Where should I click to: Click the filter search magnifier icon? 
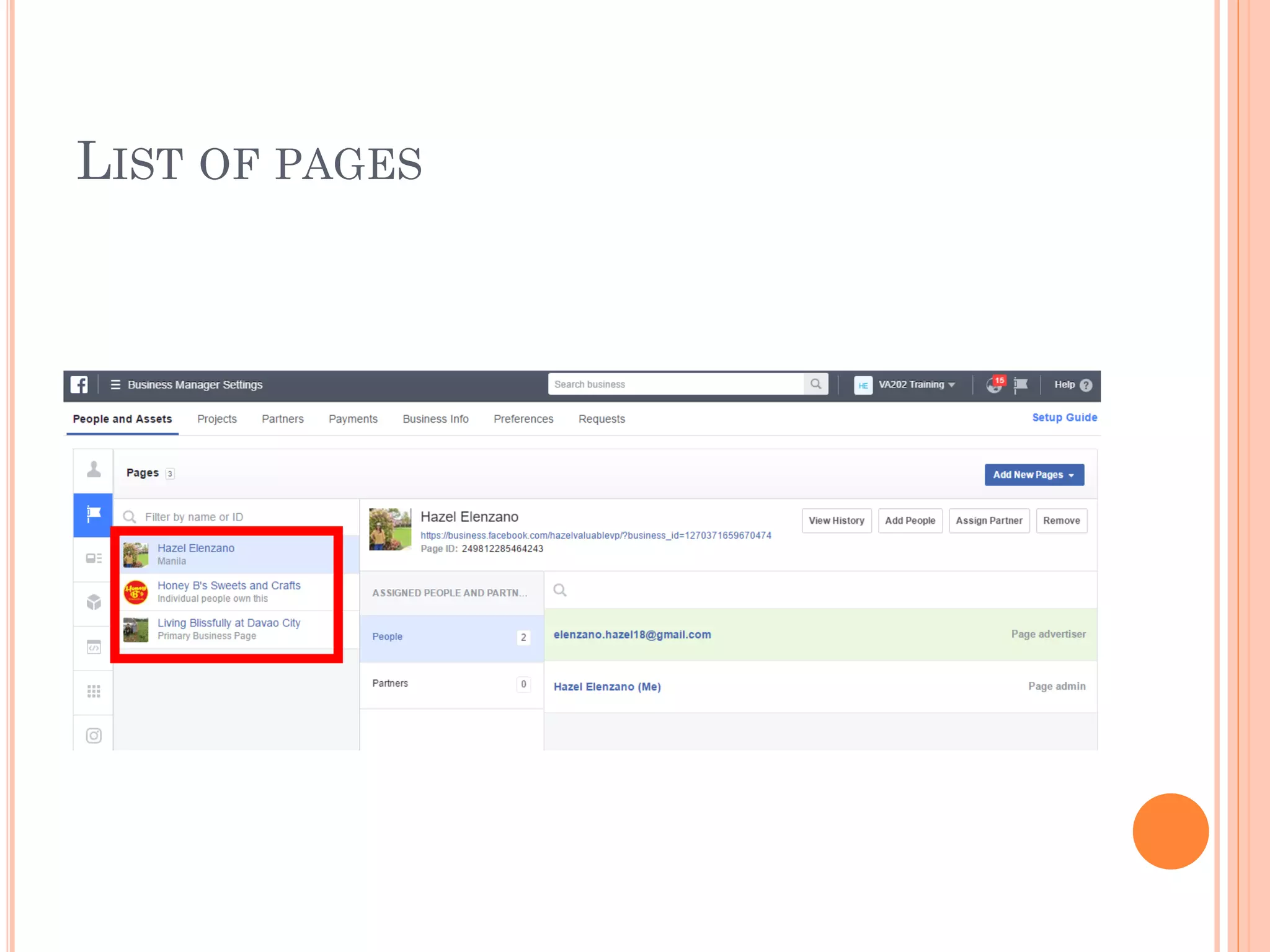pyautogui.click(x=130, y=517)
